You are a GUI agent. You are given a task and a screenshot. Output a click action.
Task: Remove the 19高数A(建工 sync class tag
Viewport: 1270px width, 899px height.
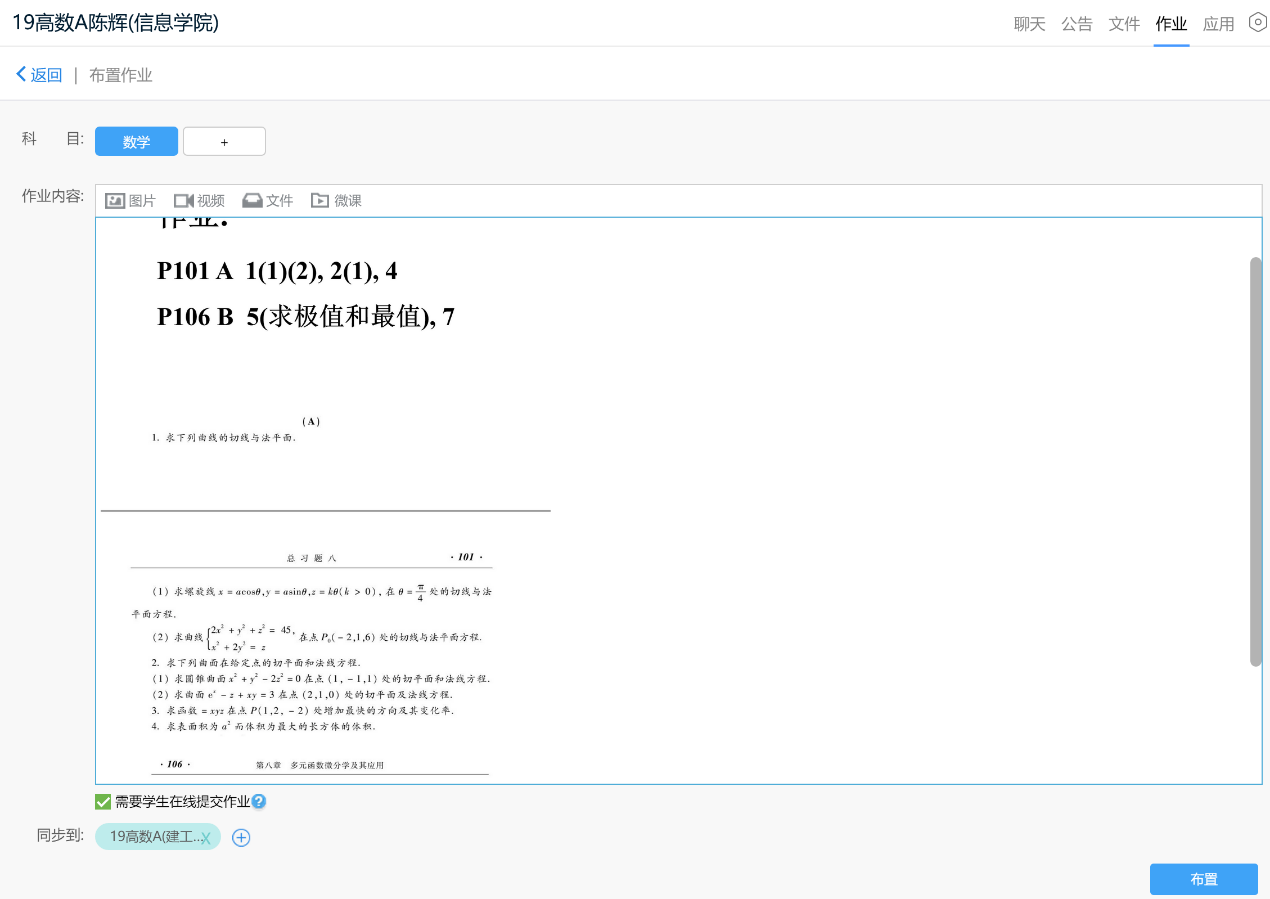click(x=206, y=838)
